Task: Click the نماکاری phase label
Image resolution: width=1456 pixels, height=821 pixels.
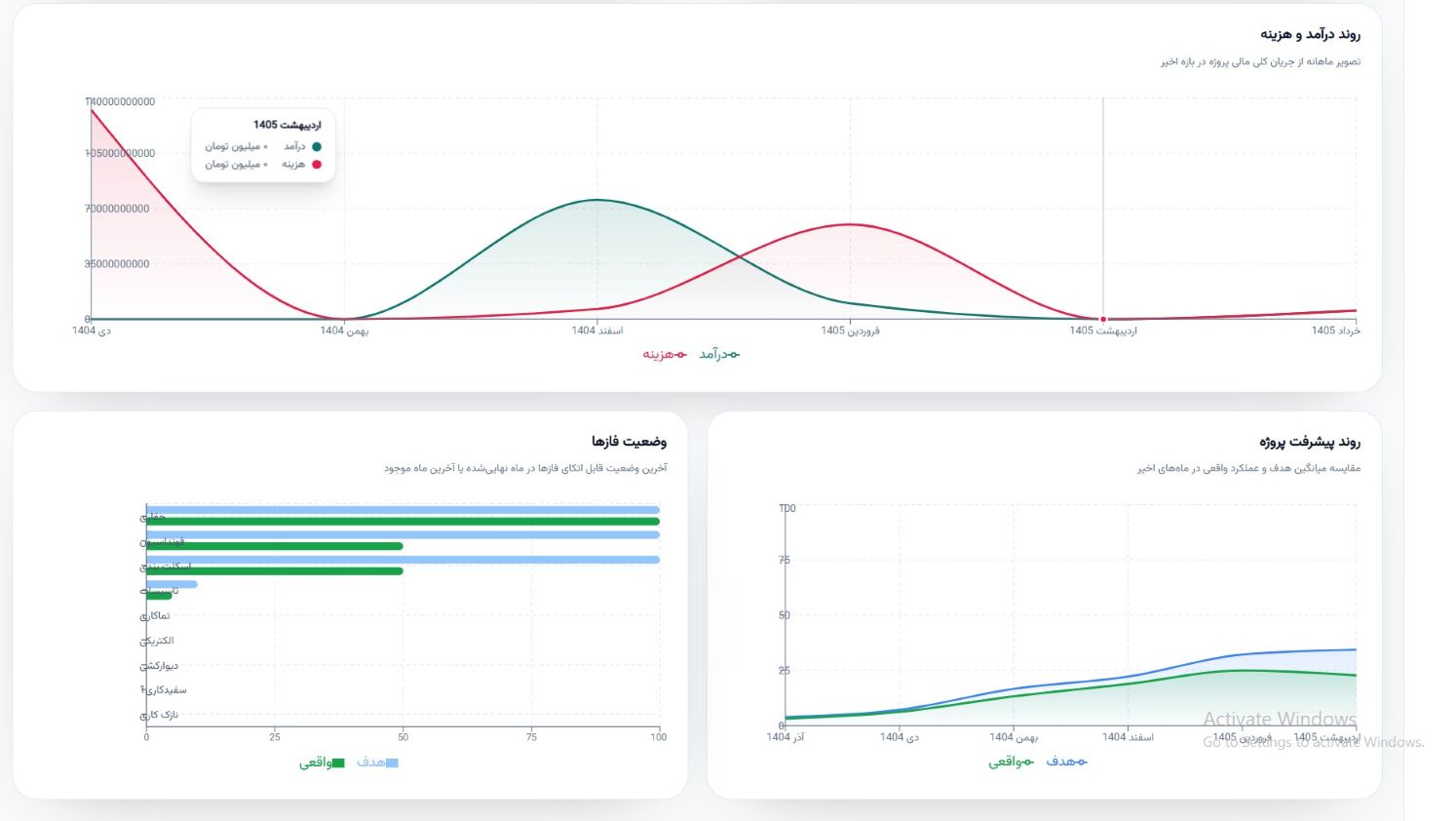Action: [155, 616]
